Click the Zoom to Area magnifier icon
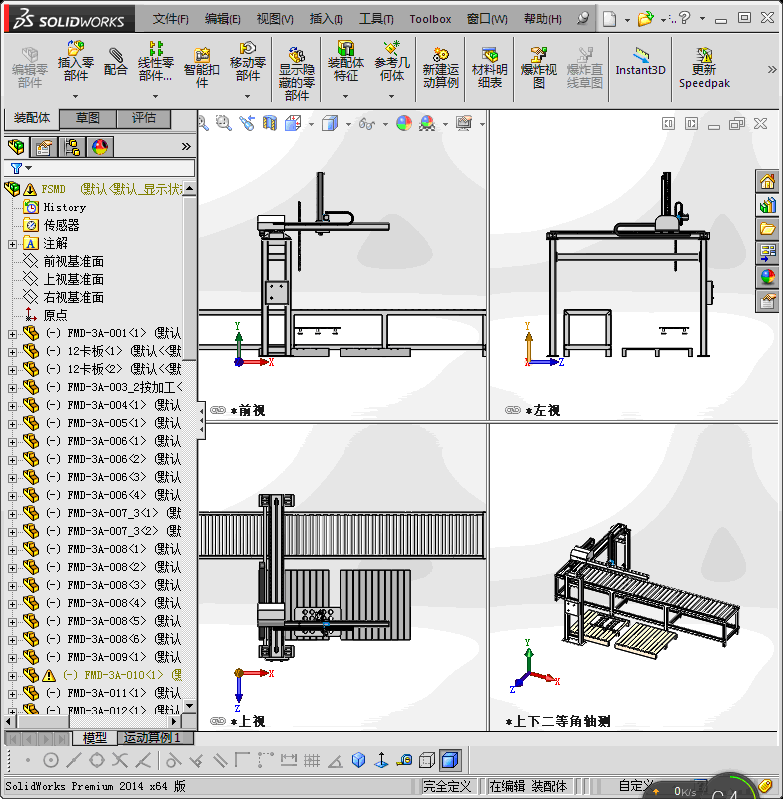 point(223,123)
